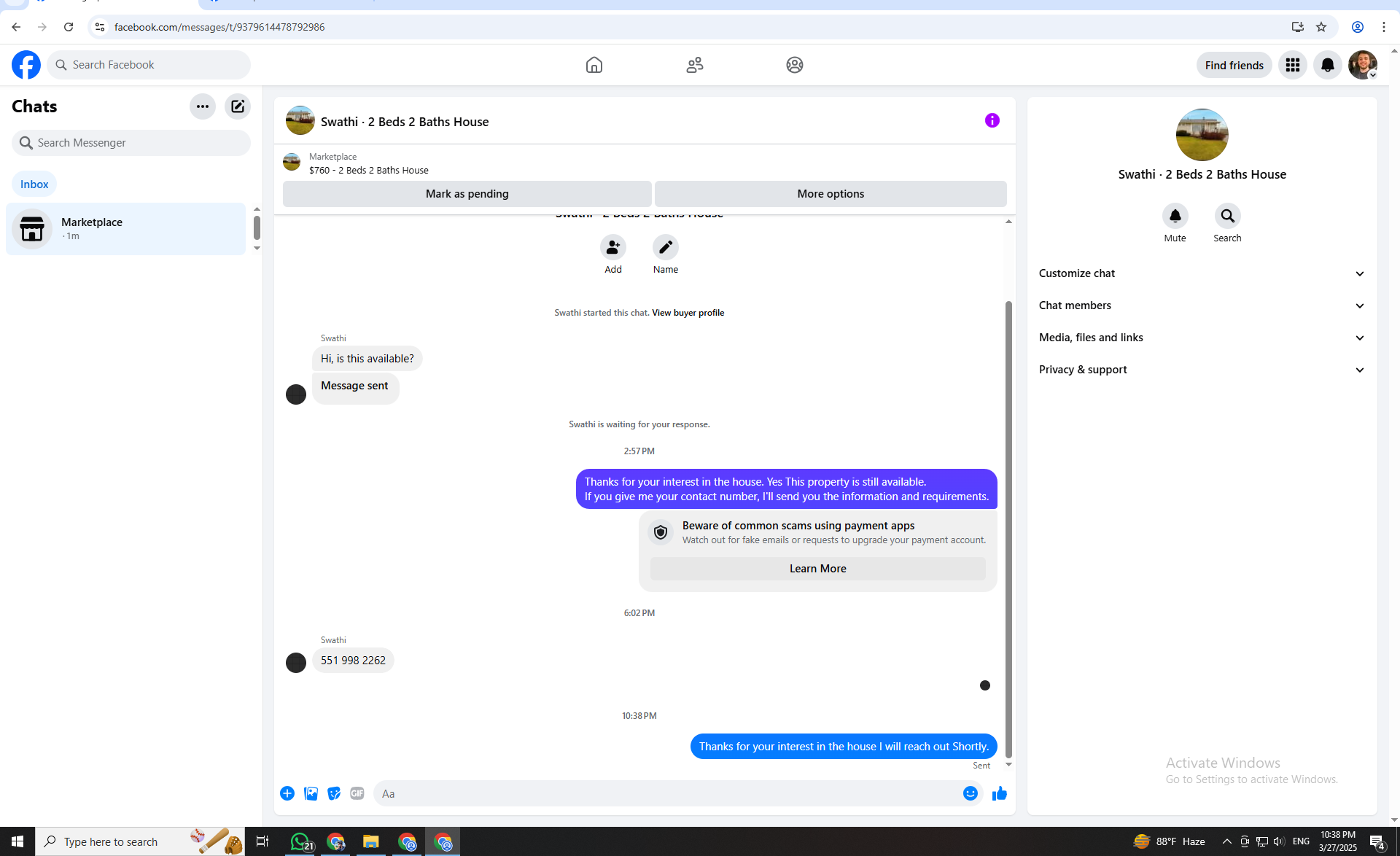
Task: Open the Marketplace chat in the list
Action: [126, 229]
